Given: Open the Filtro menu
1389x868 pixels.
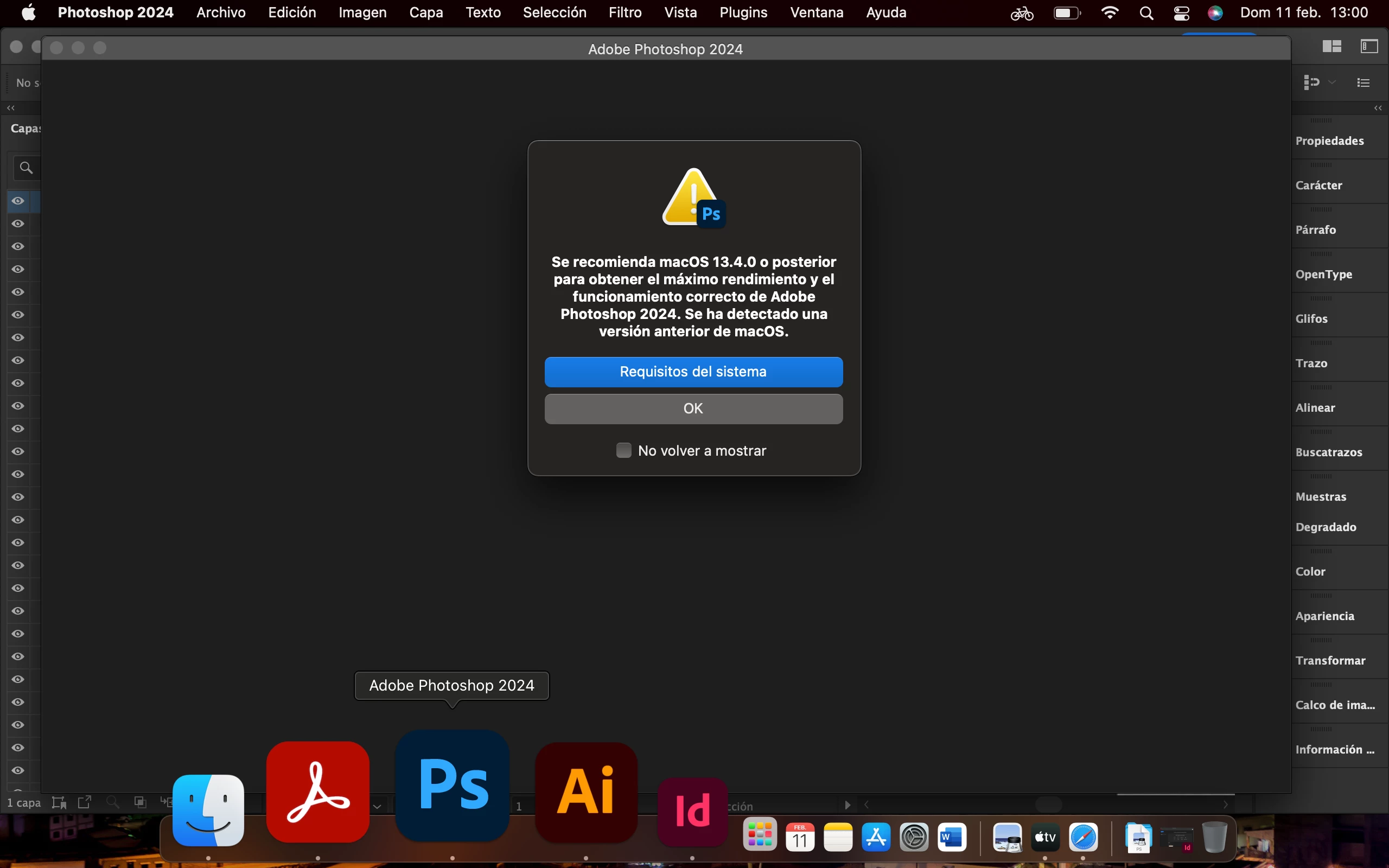Looking at the screenshot, I should point(625,12).
